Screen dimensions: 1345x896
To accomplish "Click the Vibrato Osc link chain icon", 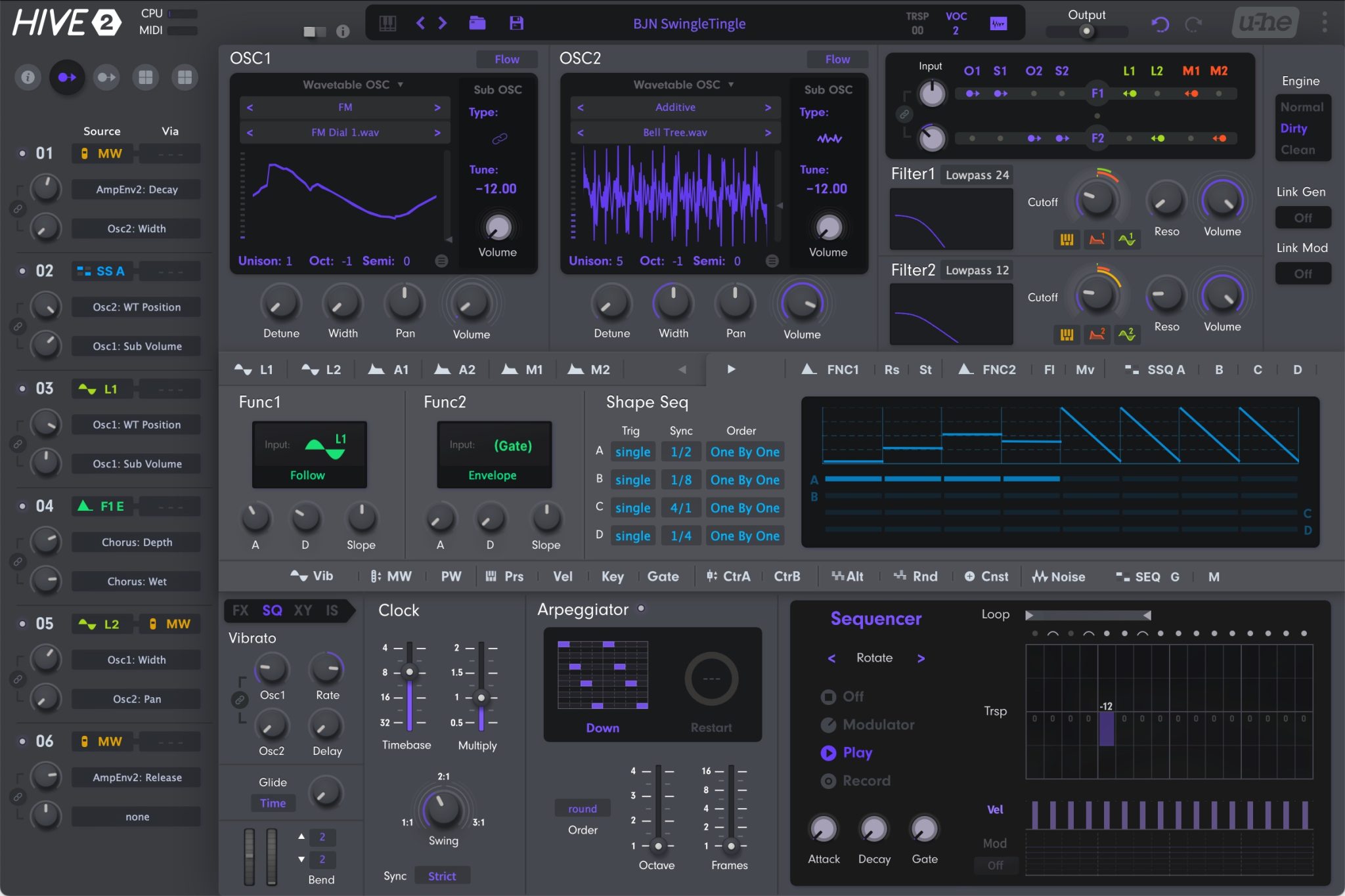I will coord(240,700).
